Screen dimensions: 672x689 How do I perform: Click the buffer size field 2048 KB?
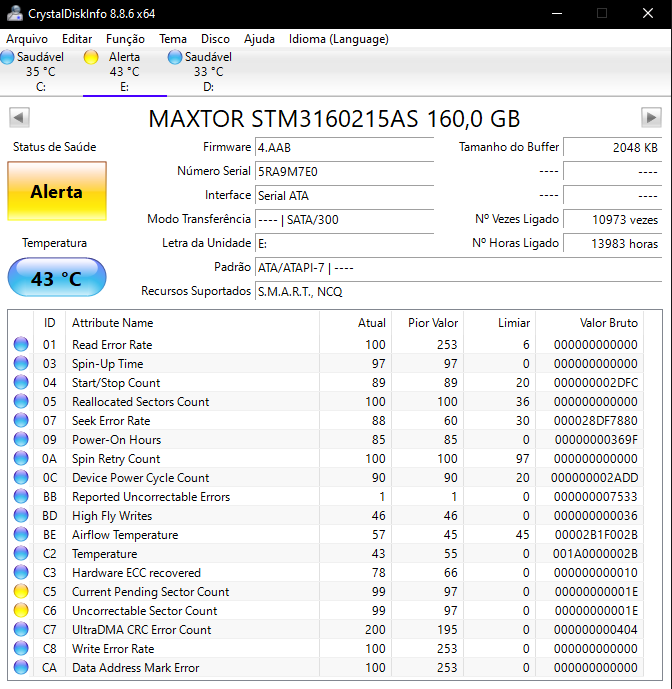(x=613, y=147)
